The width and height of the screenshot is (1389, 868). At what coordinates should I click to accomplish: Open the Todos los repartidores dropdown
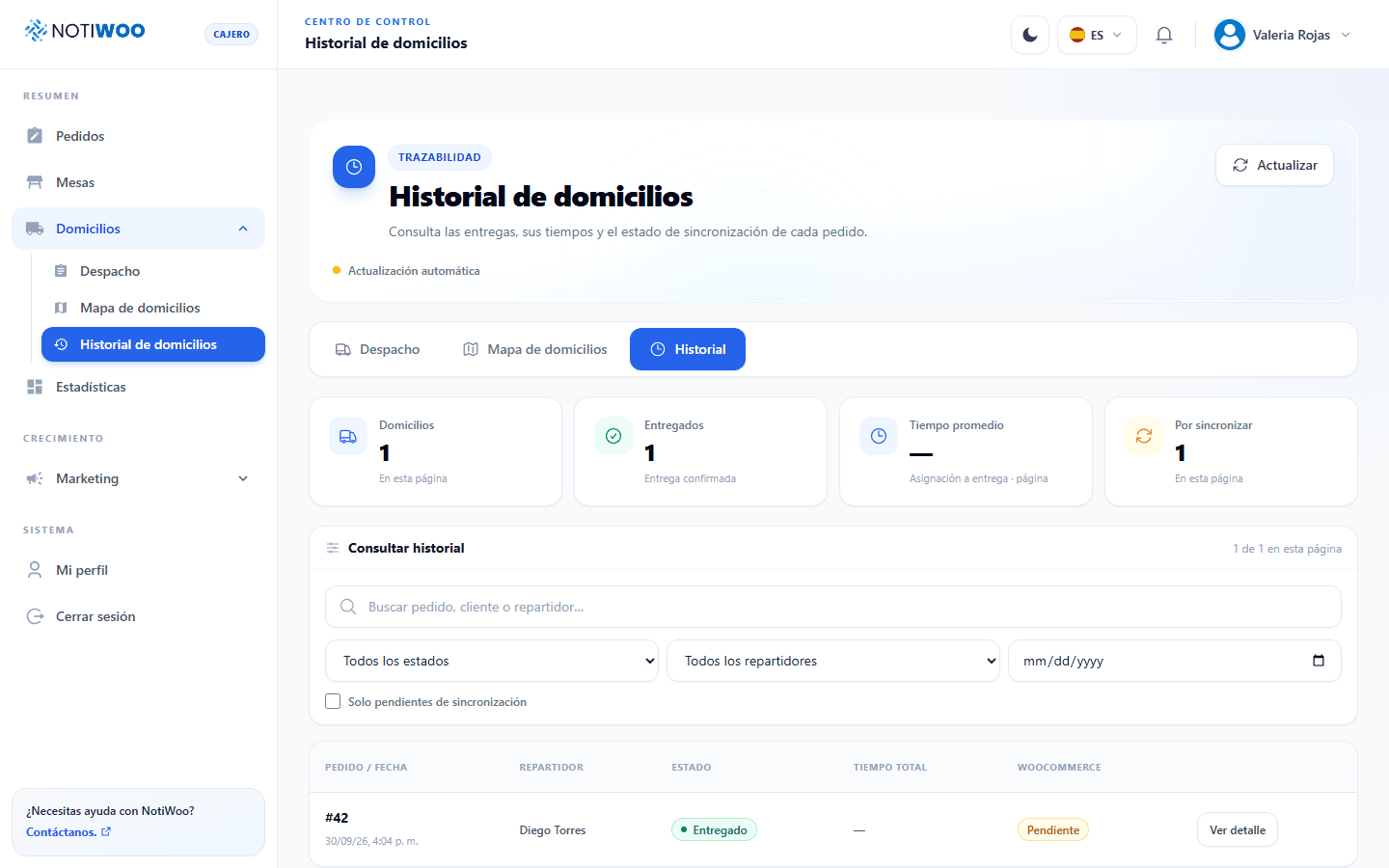coord(833,661)
